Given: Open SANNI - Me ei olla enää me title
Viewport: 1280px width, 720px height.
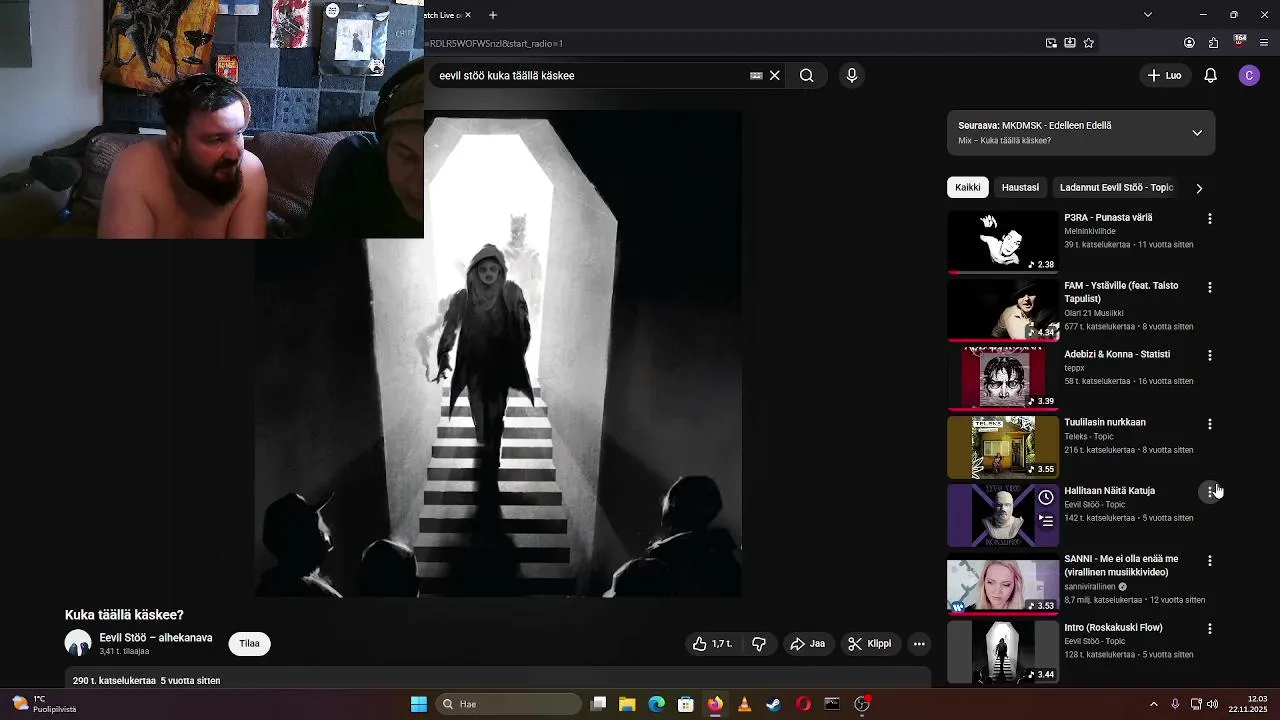Looking at the screenshot, I should point(1121,565).
